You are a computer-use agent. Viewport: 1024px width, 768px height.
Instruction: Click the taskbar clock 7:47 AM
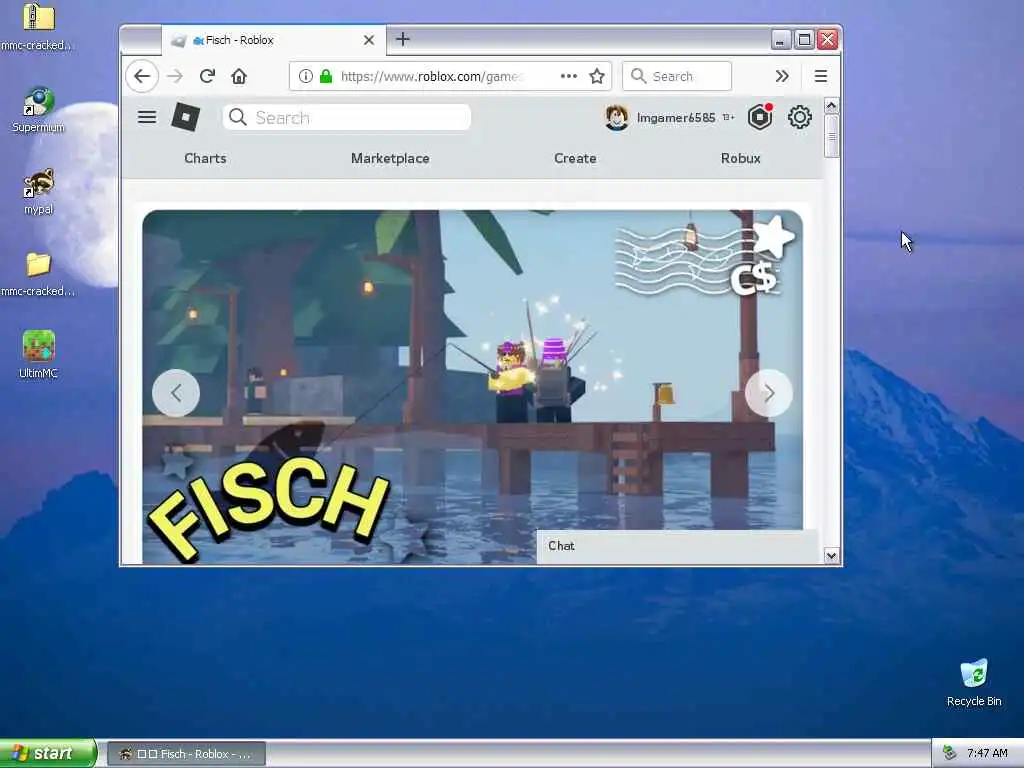[987, 754]
